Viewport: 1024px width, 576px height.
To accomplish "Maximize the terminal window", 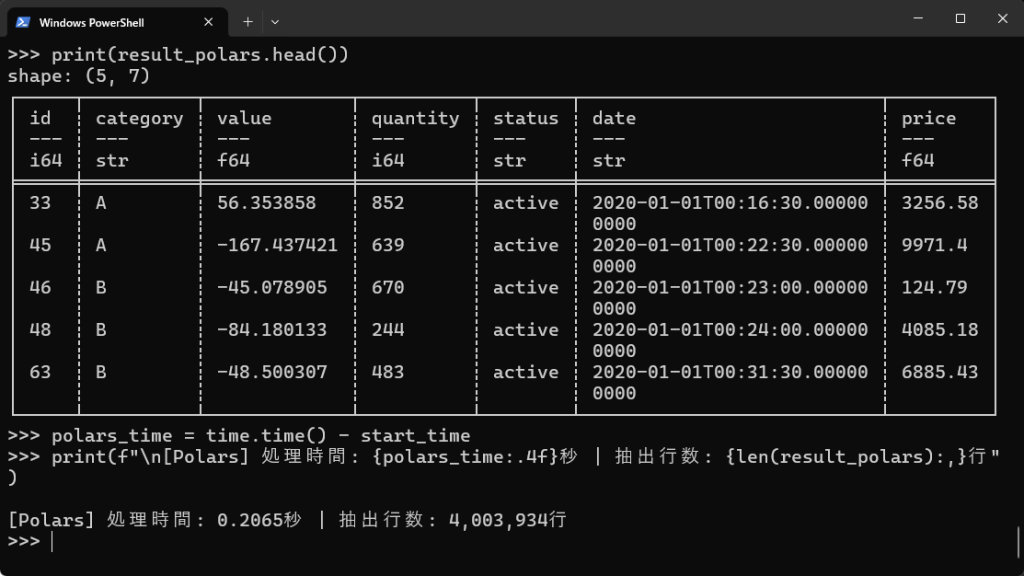I will pos(960,18).
